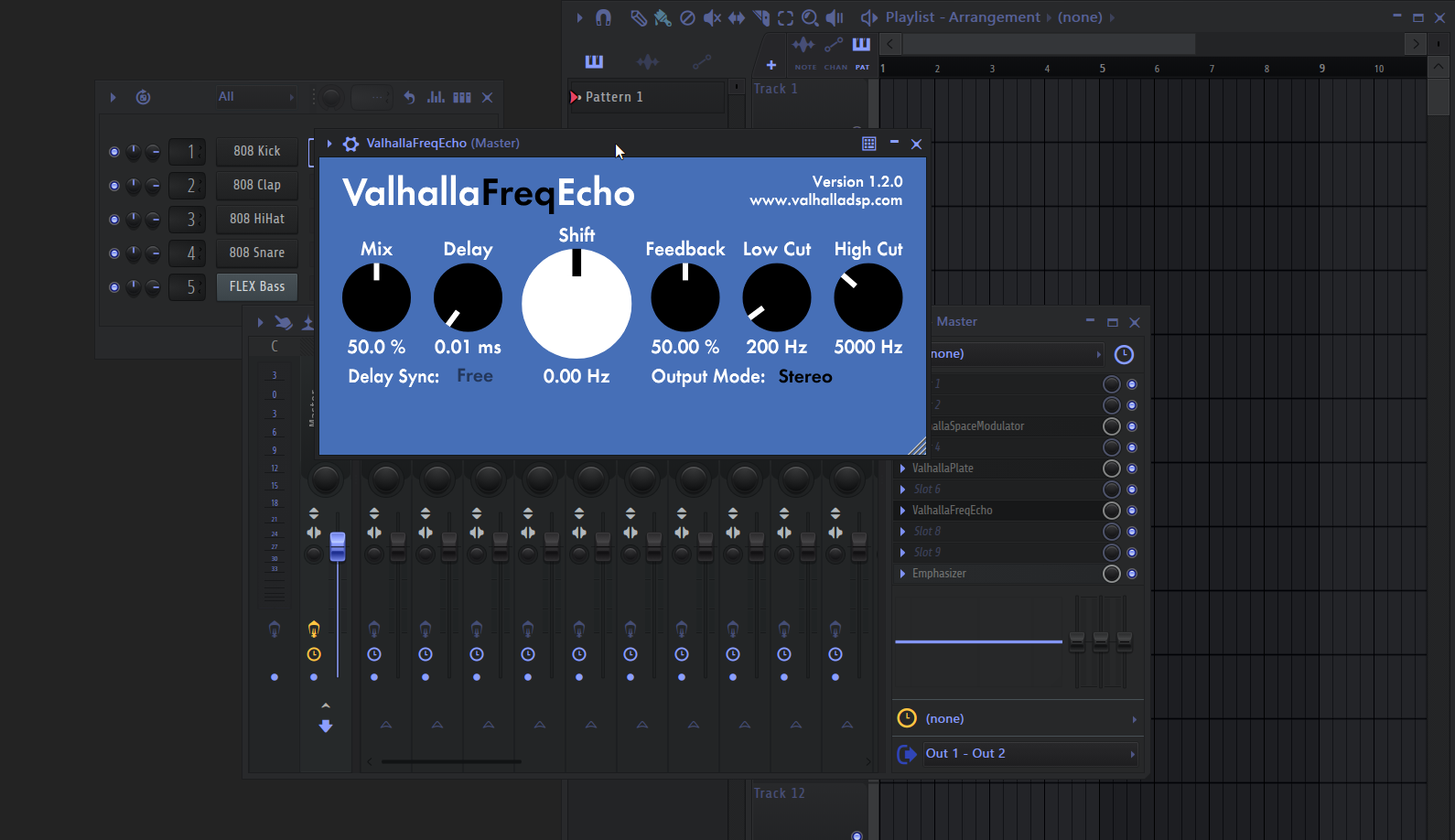Mute the 808 Snare channel
The height and width of the screenshot is (840, 1455).
click(114, 253)
